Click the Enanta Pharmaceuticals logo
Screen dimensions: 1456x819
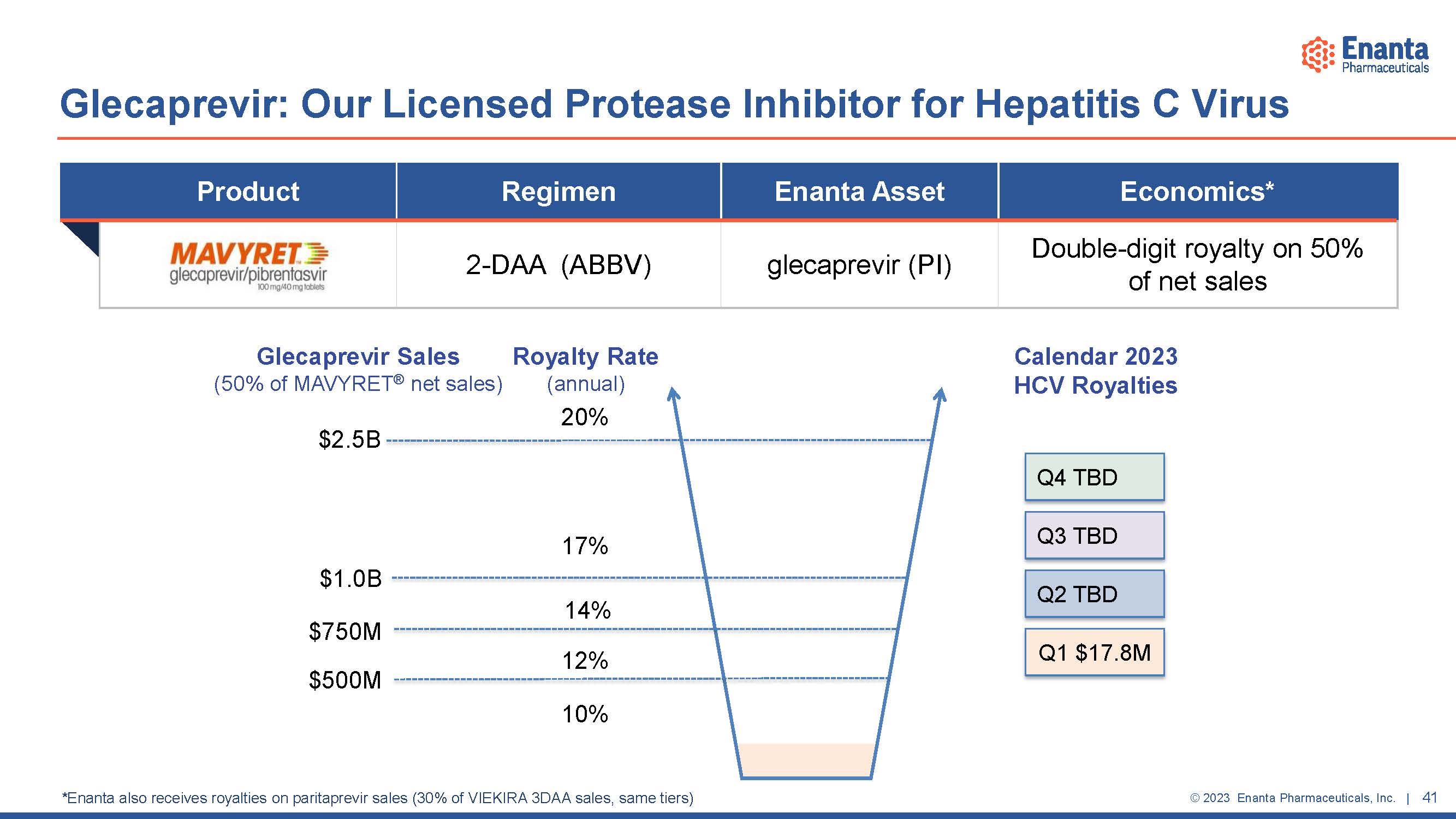tap(1365, 54)
